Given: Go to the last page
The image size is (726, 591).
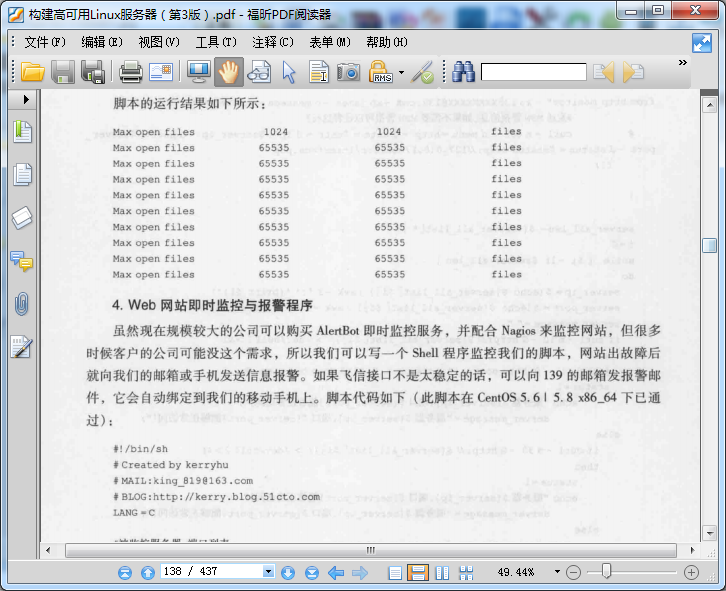Looking at the screenshot, I should click(312, 573).
